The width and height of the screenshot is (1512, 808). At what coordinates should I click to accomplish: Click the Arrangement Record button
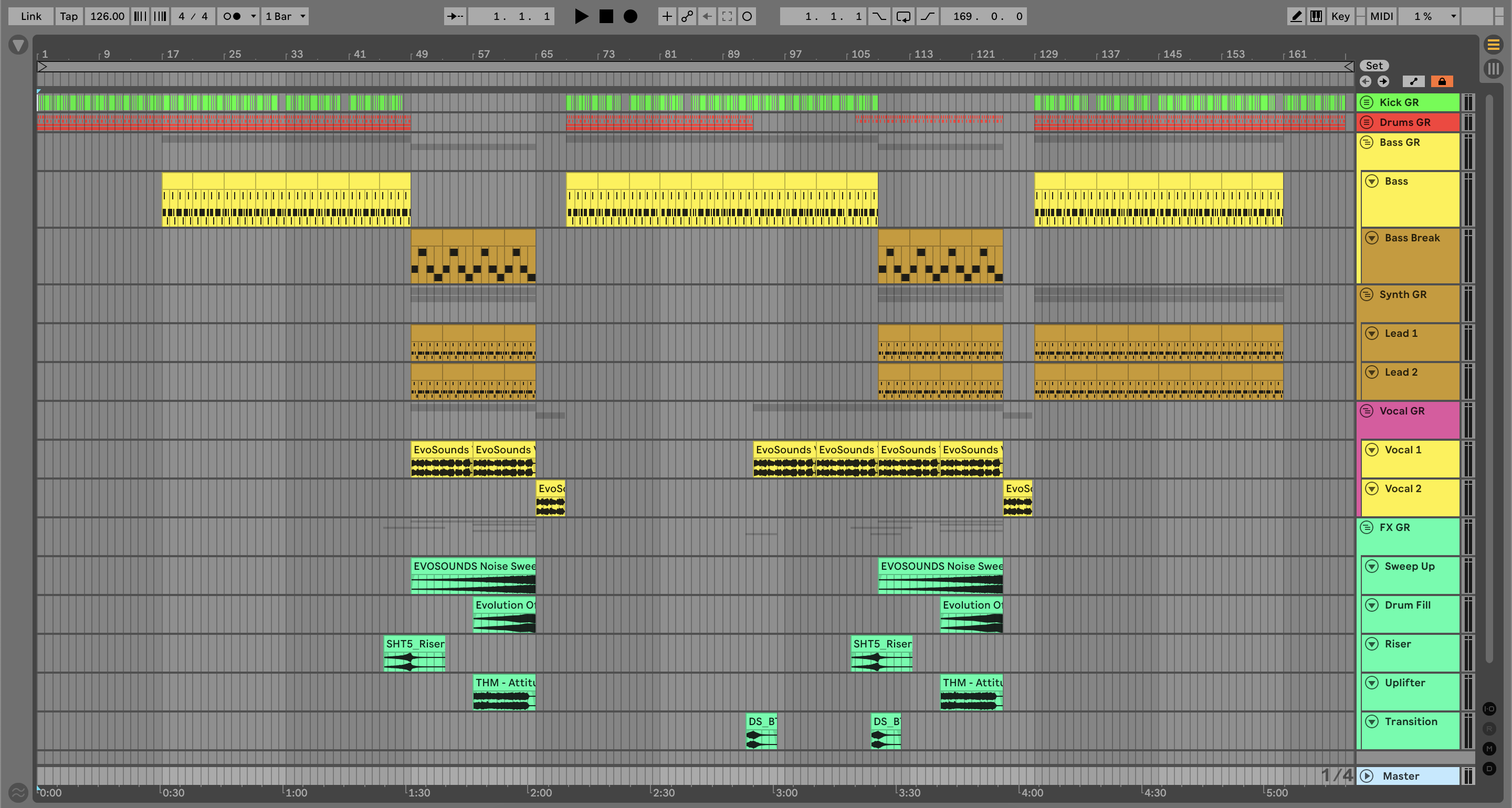[x=630, y=16]
